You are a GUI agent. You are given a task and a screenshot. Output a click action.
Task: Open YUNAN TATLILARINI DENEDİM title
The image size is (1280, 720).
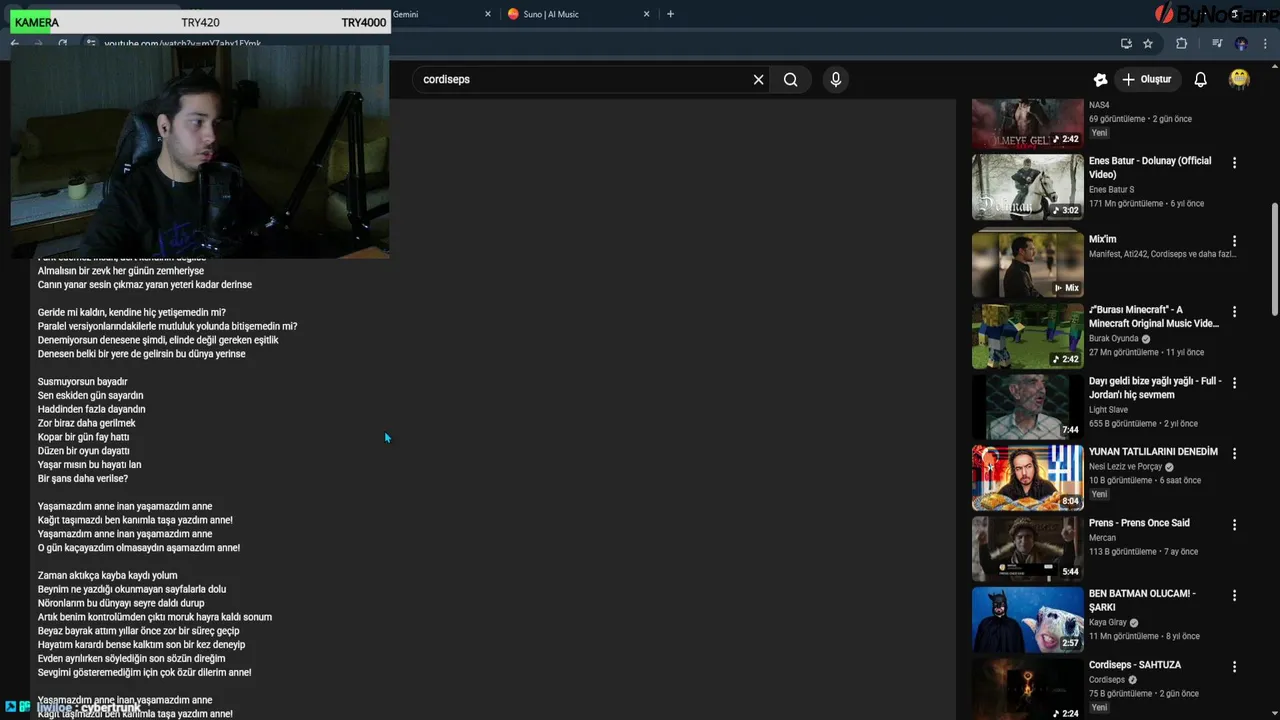pyautogui.click(x=1153, y=452)
